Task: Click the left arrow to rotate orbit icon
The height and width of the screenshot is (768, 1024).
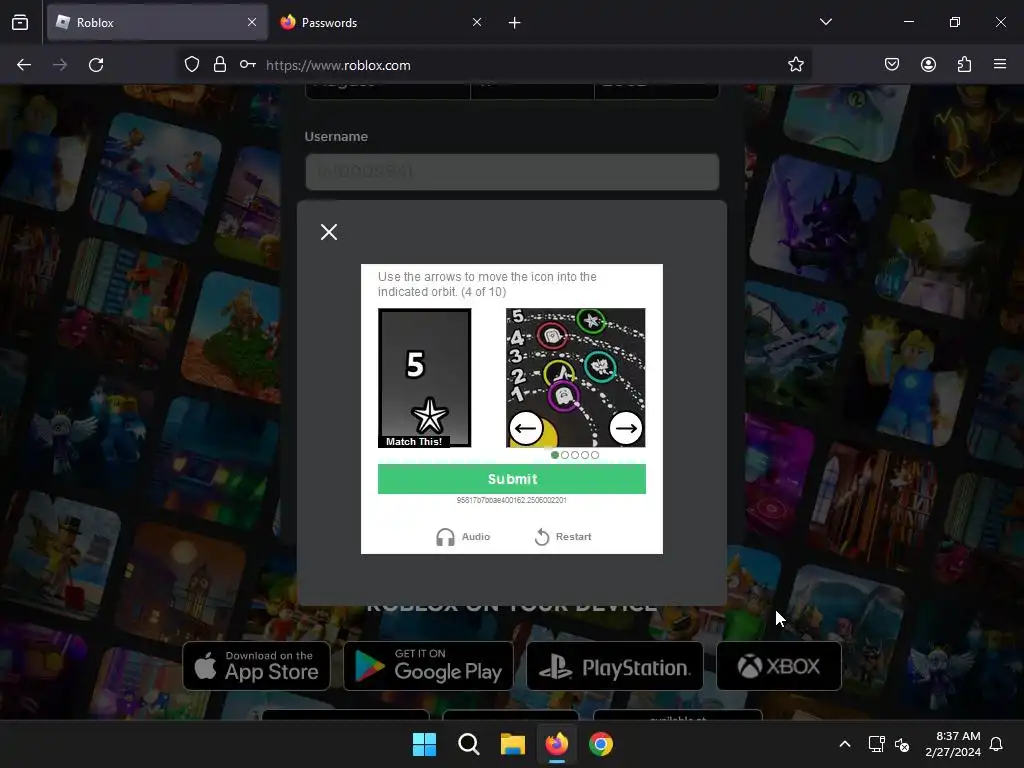Action: [x=526, y=428]
